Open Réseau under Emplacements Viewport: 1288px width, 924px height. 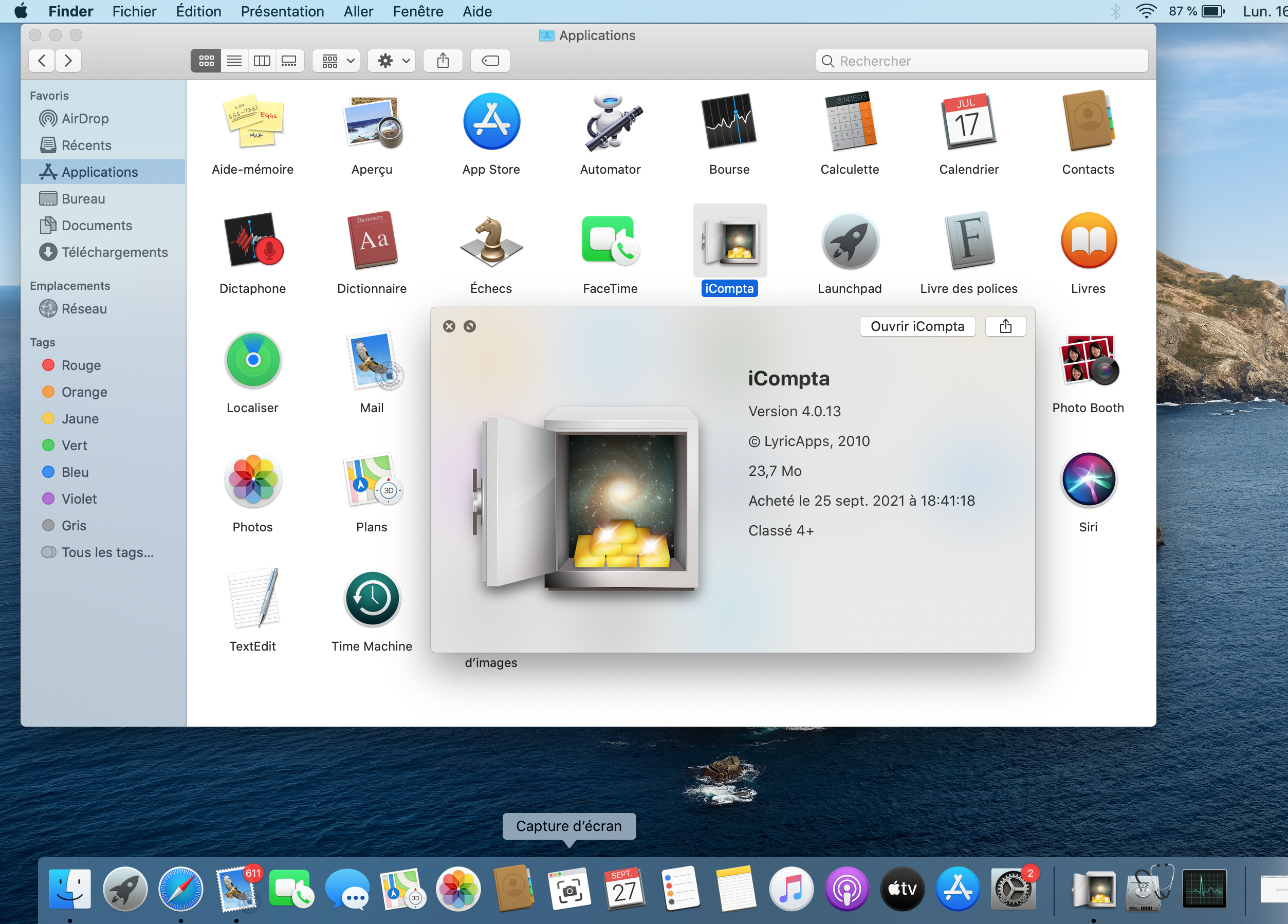pos(103,308)
